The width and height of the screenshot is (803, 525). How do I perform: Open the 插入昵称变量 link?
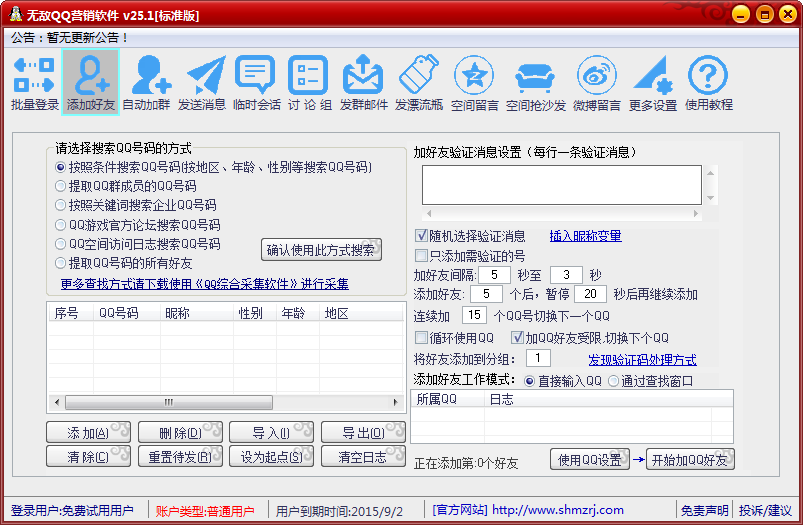[x=585, y=236]
